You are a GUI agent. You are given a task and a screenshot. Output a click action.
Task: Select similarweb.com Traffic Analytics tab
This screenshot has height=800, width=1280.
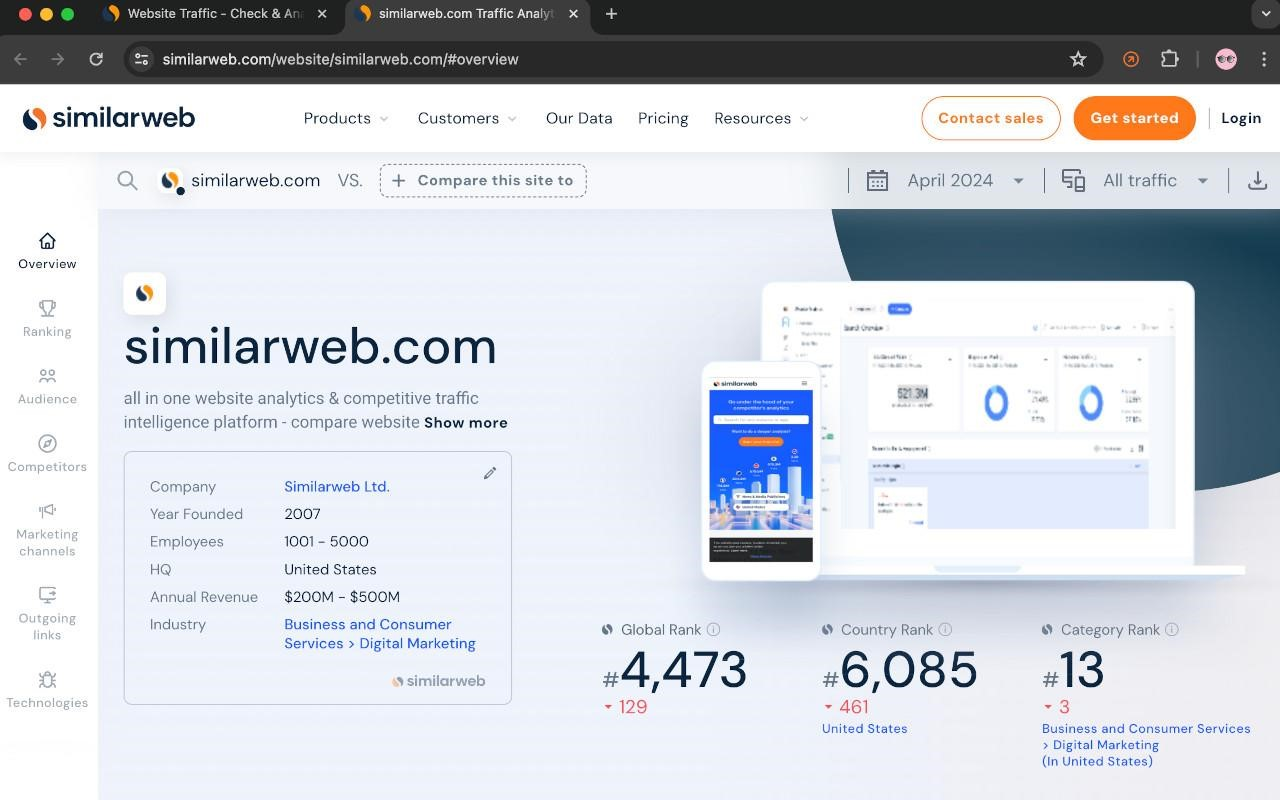[x=466, y=14]
